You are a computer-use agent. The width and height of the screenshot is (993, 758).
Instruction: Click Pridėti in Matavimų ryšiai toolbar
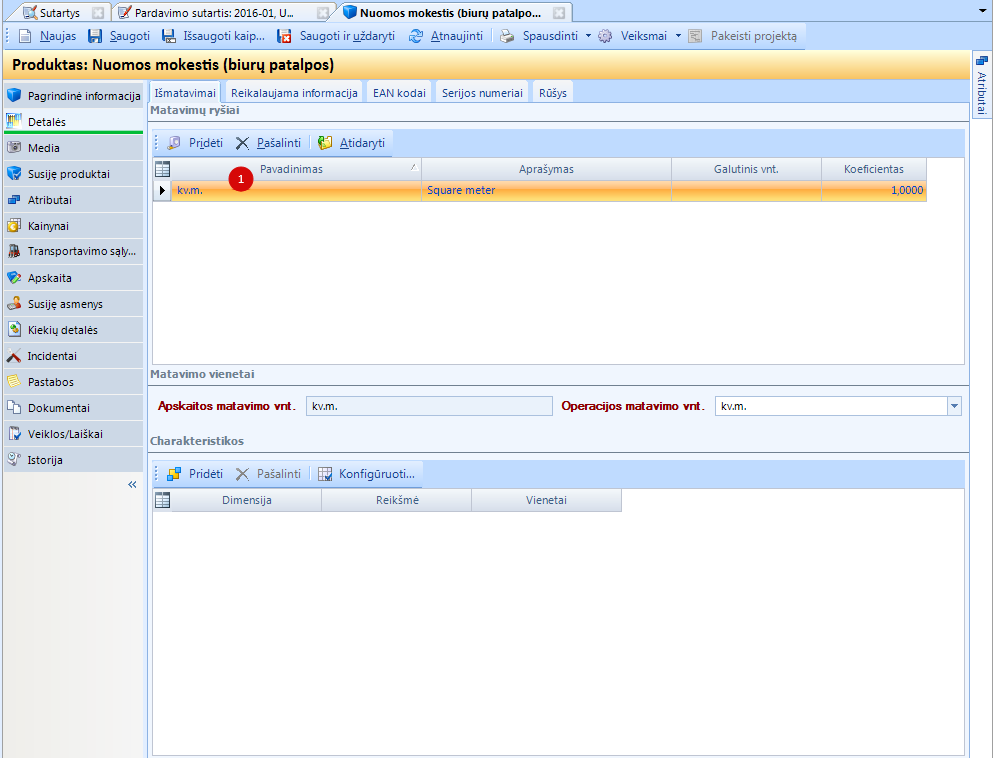(x=195, y=143)
